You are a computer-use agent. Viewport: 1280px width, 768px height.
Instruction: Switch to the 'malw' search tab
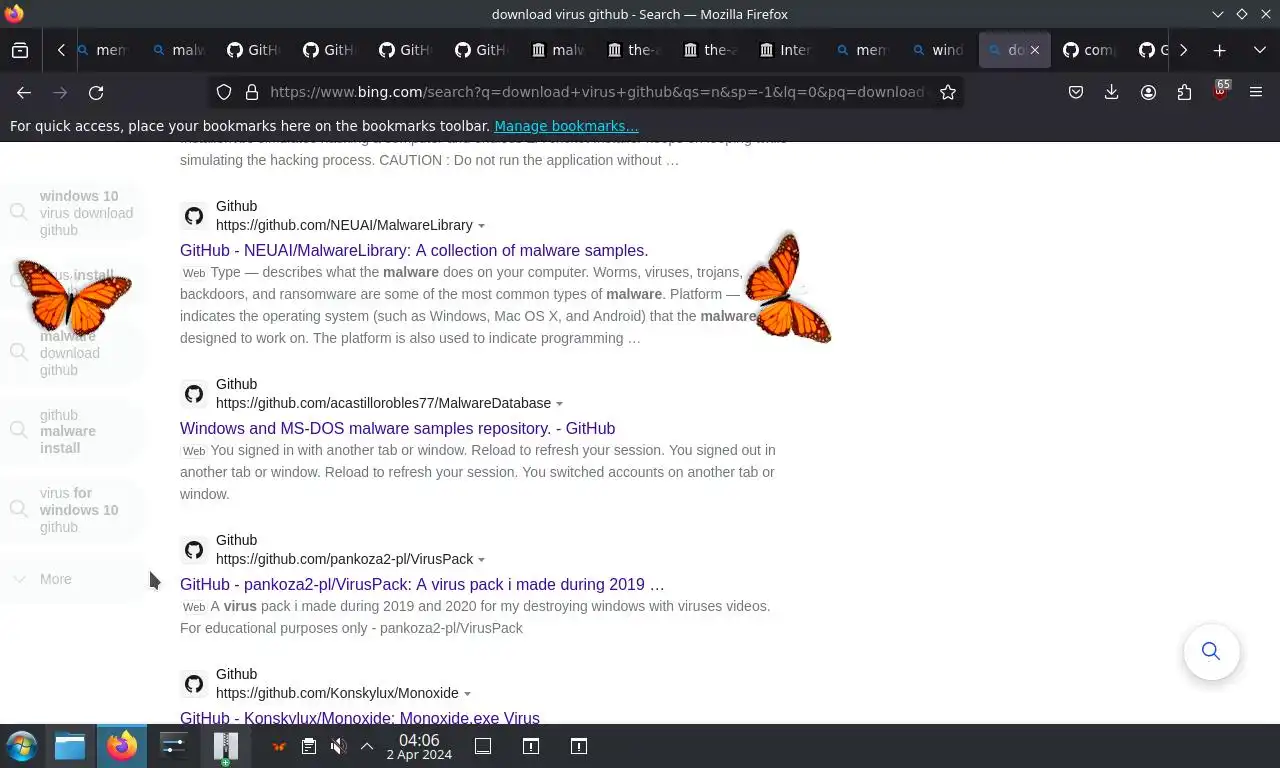point(178,50)
